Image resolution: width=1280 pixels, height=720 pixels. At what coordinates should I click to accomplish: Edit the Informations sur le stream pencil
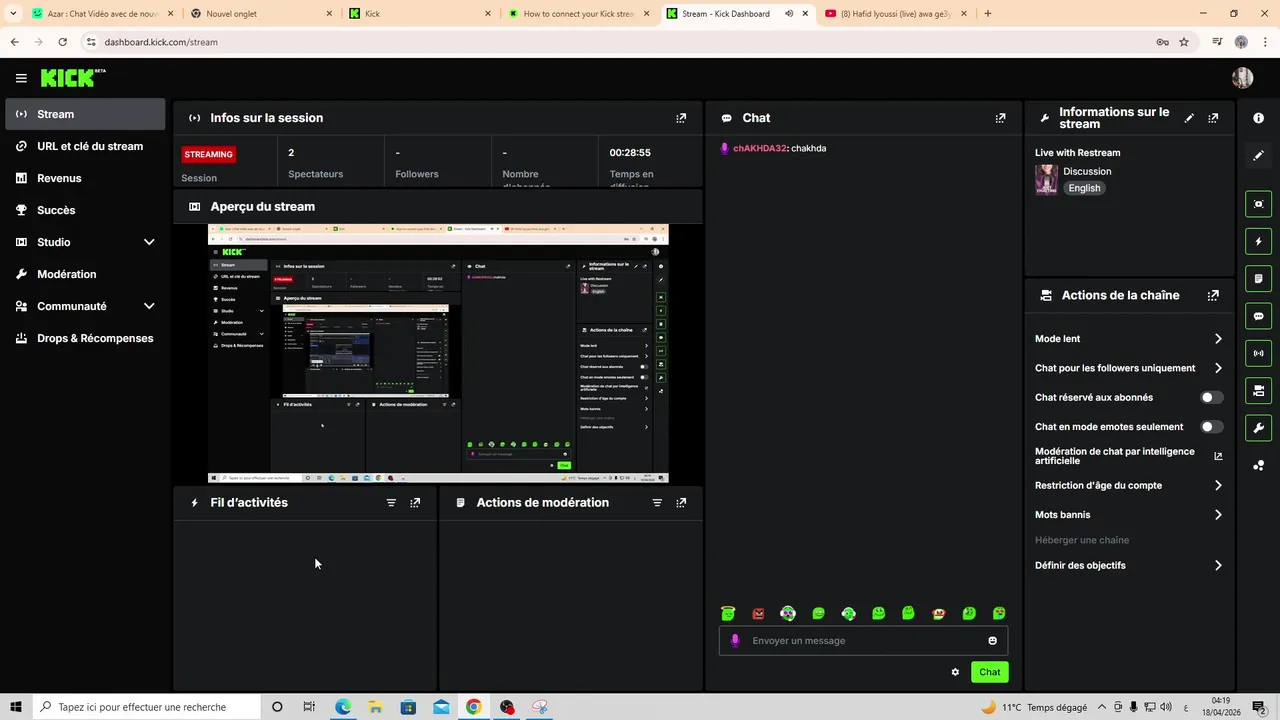click(1189, 118)
